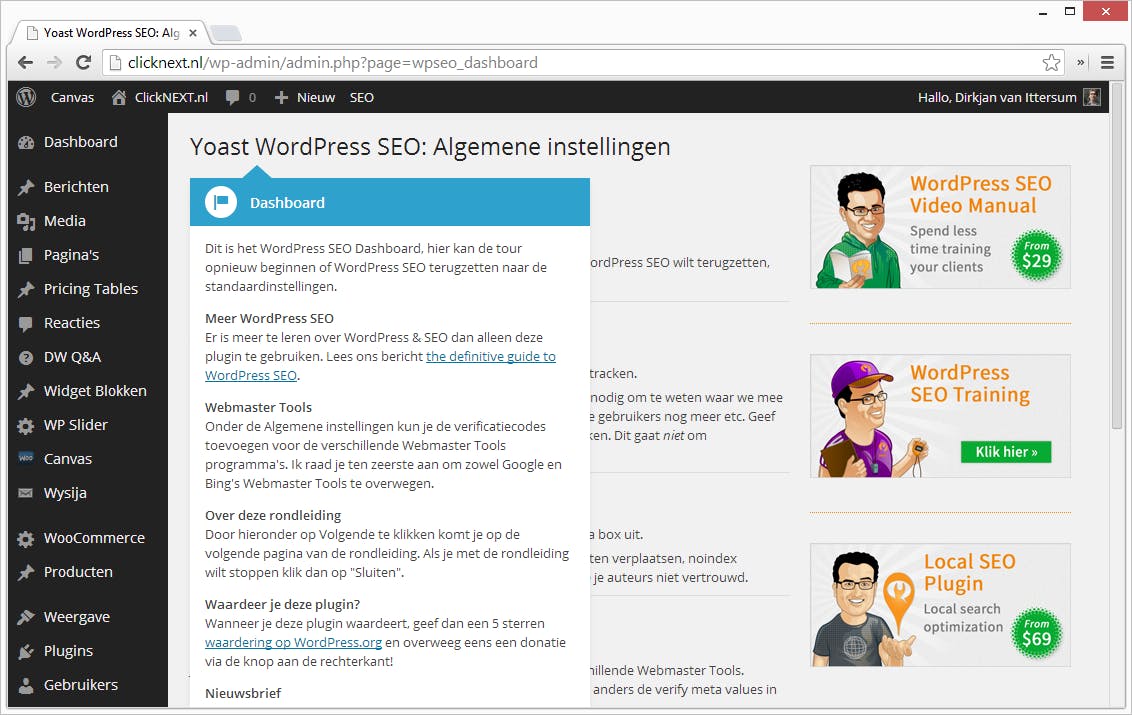The image size is (1132, 715).
Task: Open Gebruikers in the sidebar
Action: (x=81, y=685)
